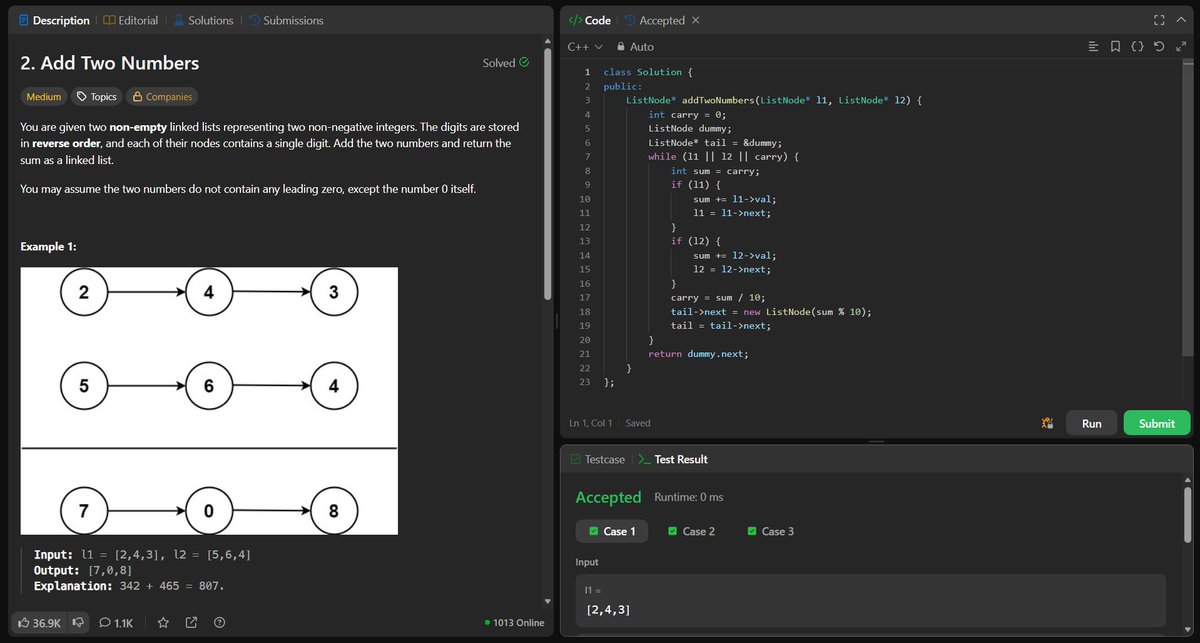Bookmark the code with the bookmark icon
This screenshot has width=1200, height=643.
pos(1115,46)
